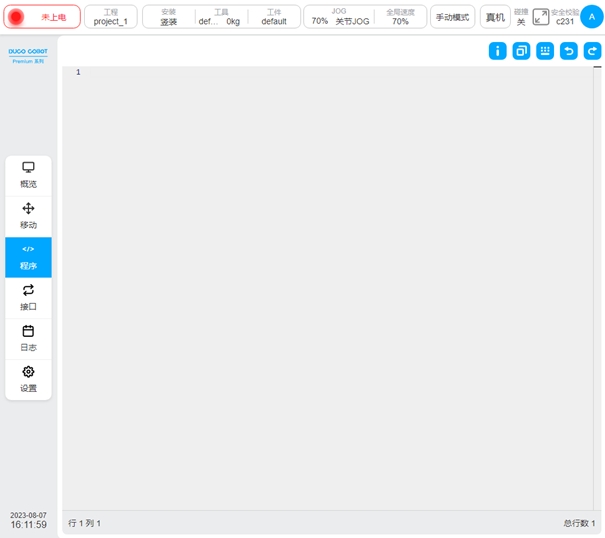Open the 安装 mounting setting
This screenshot has height=538, width=605.
pyautogui.click(x=168, y=17)
